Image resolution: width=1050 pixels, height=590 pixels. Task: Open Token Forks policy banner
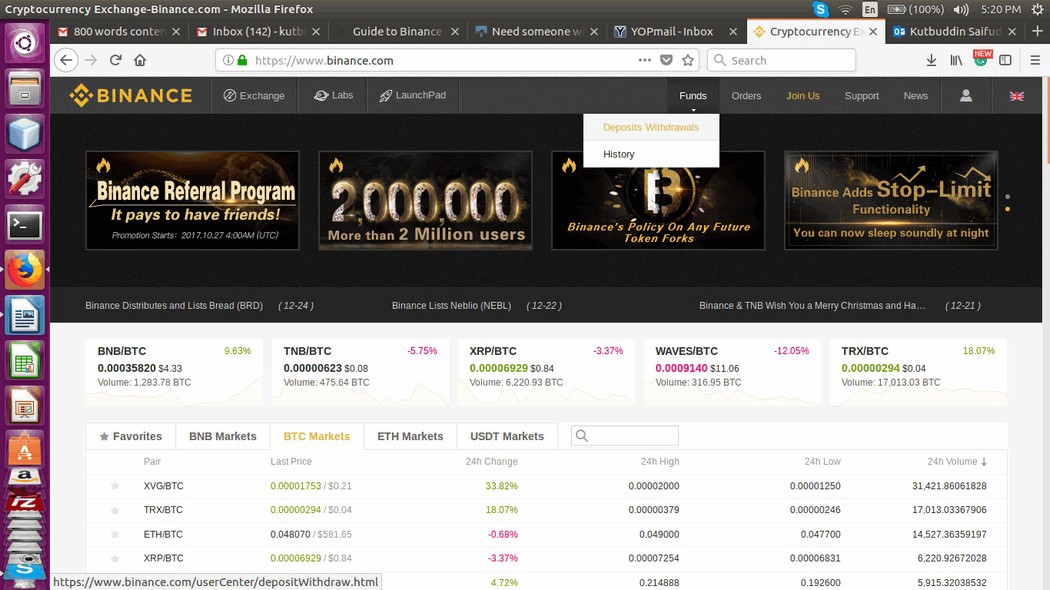coord(658,200)
